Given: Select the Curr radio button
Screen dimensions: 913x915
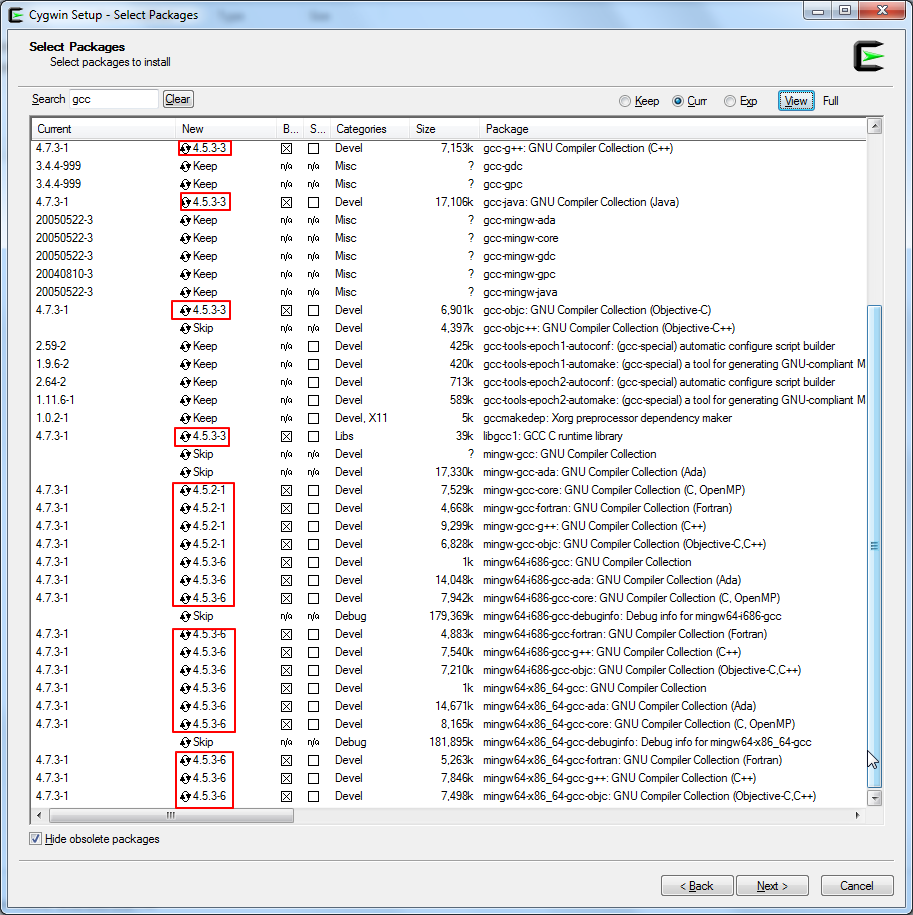Looking at the screenshot, I should tap(677, 102).
